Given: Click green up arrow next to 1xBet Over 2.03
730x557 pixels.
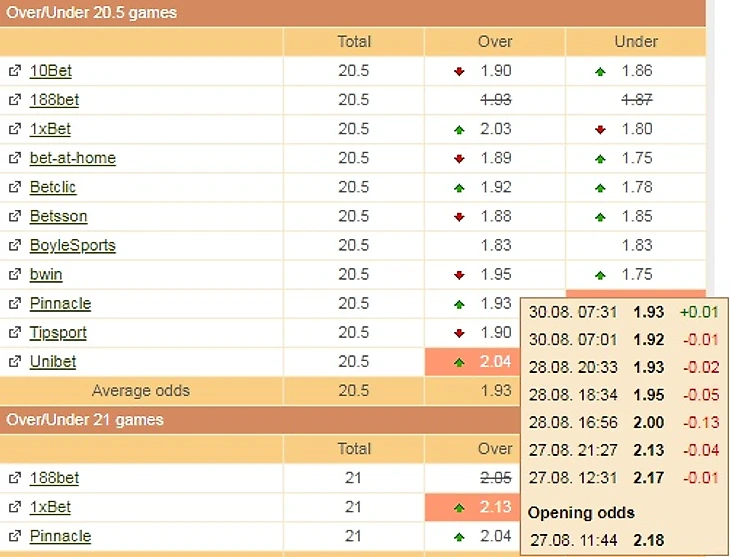Looking at the screenshot, I should pos(460,129).
